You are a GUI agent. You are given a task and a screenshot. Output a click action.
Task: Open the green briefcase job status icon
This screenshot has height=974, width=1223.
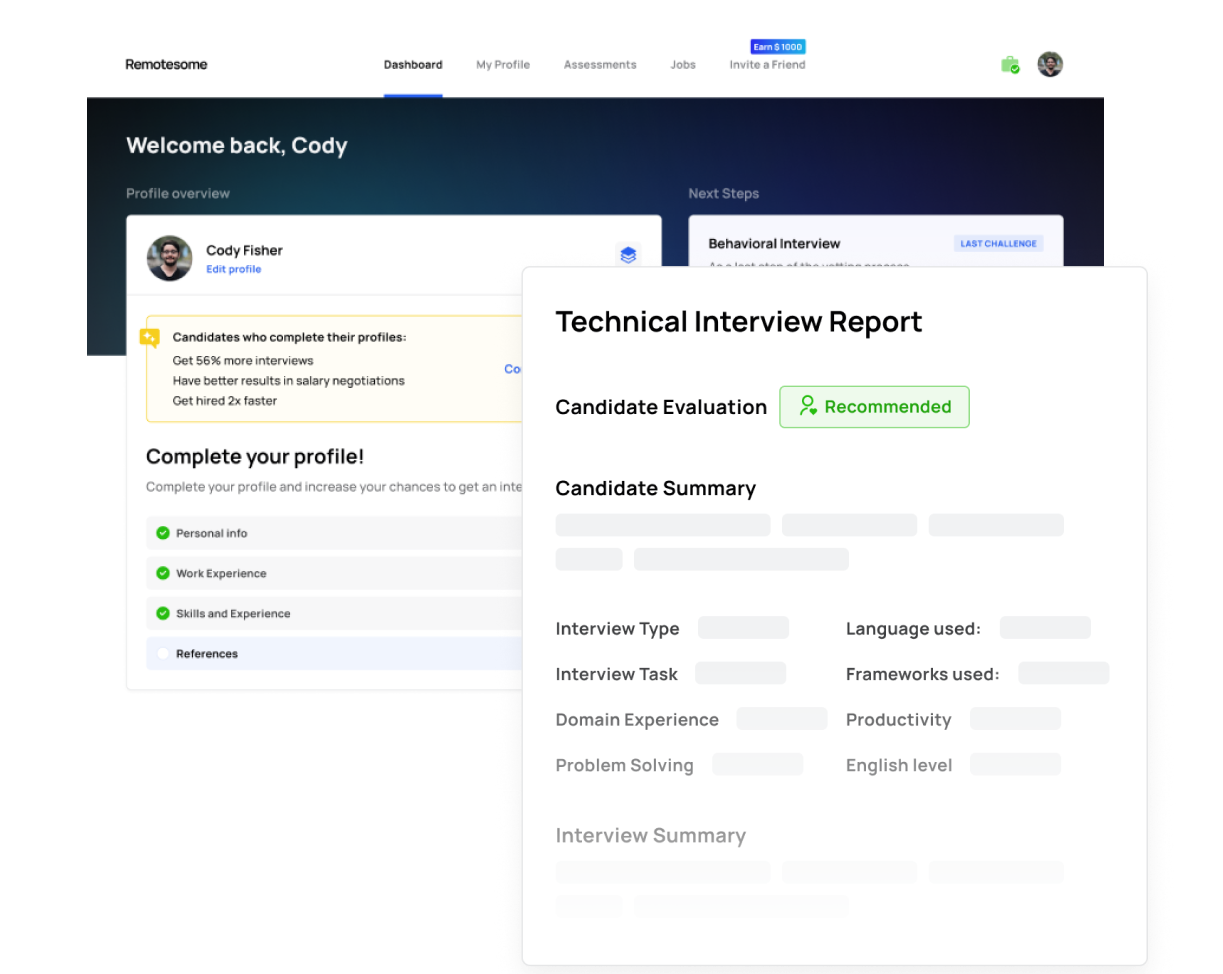pos(1010,65)
